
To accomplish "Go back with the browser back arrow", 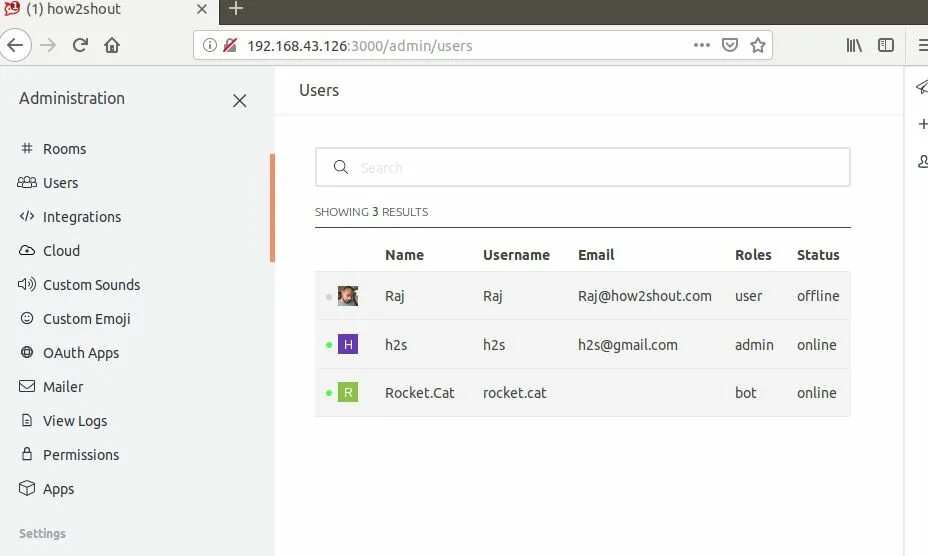I will pos(15,45).
